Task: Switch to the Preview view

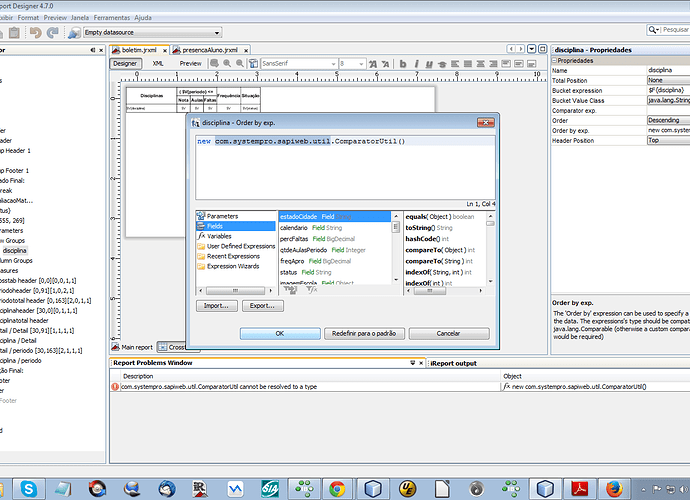Action: 190,63
